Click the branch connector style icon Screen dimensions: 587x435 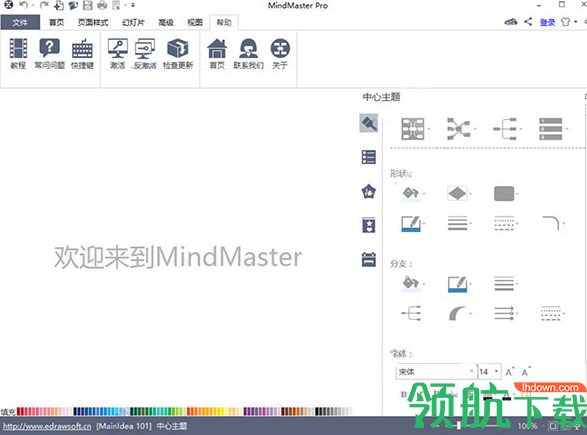pyautogui.click(x=411, y=313)
